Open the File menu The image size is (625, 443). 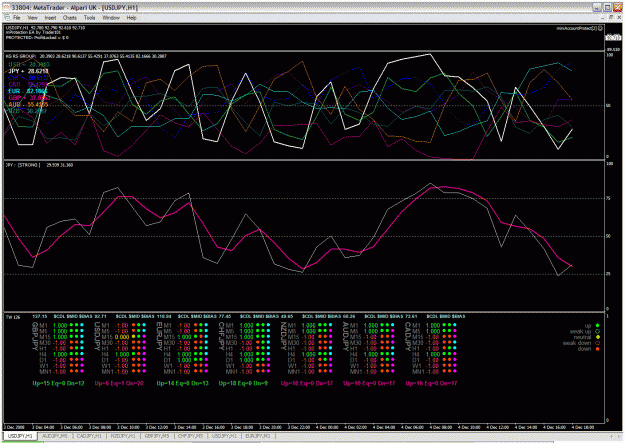click(x=17, y=18)
